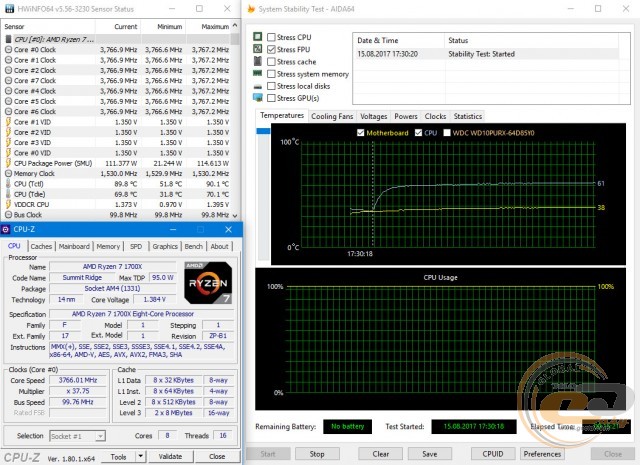Open the Powers tab in AIDA64
The width and height of the screenshot is (640, 465).
tap(406, 116)
